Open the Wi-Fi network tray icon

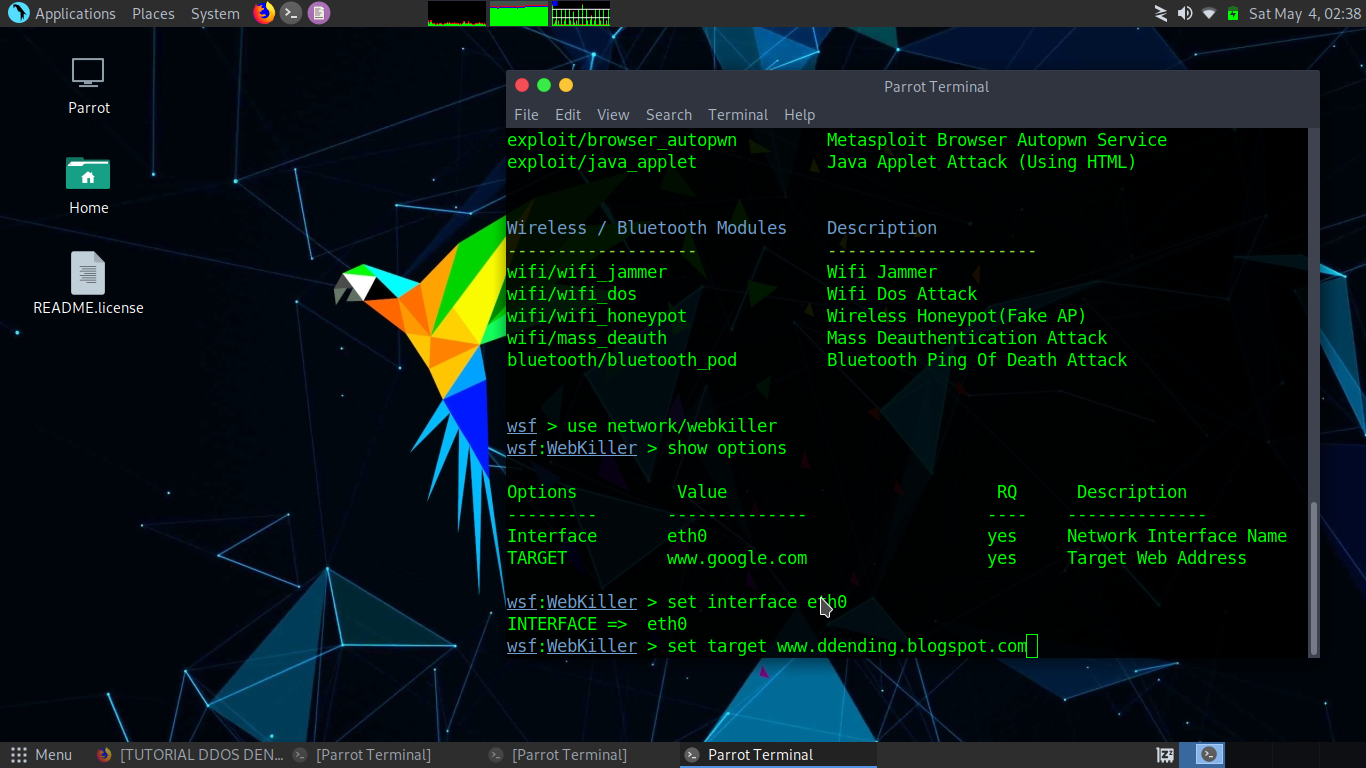(x=1209, y=13)
